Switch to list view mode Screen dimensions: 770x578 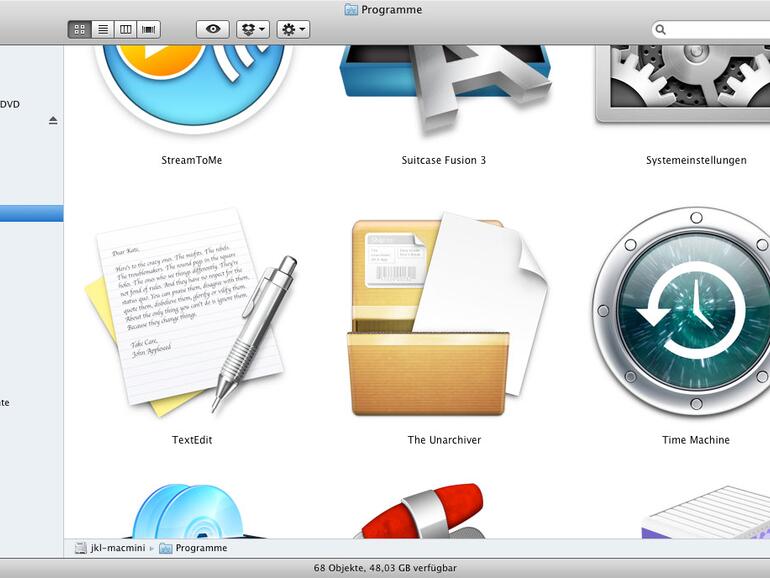[x=103, y=29]
